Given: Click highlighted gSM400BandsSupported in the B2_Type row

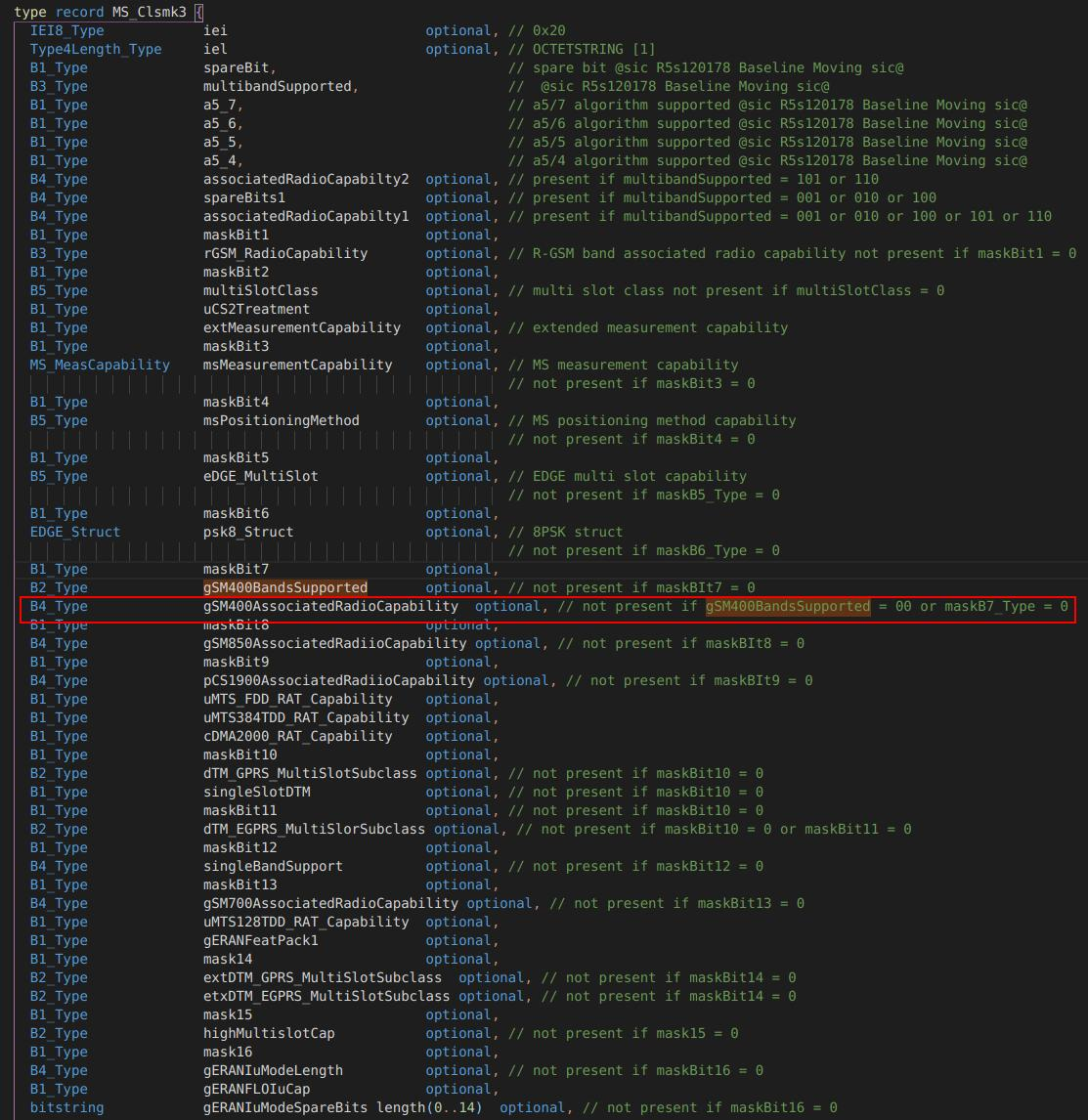Looking at the screenshot, I should [285, 588].
